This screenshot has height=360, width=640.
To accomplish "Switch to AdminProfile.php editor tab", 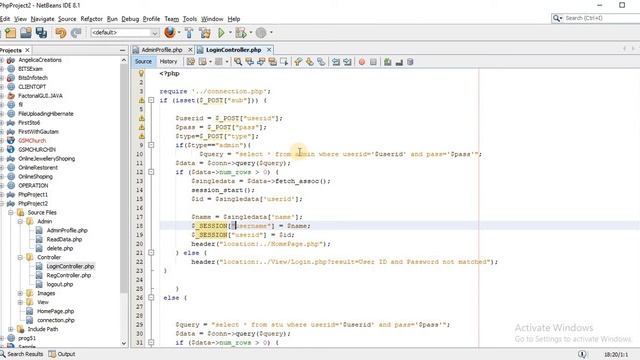I will [162, 50].
